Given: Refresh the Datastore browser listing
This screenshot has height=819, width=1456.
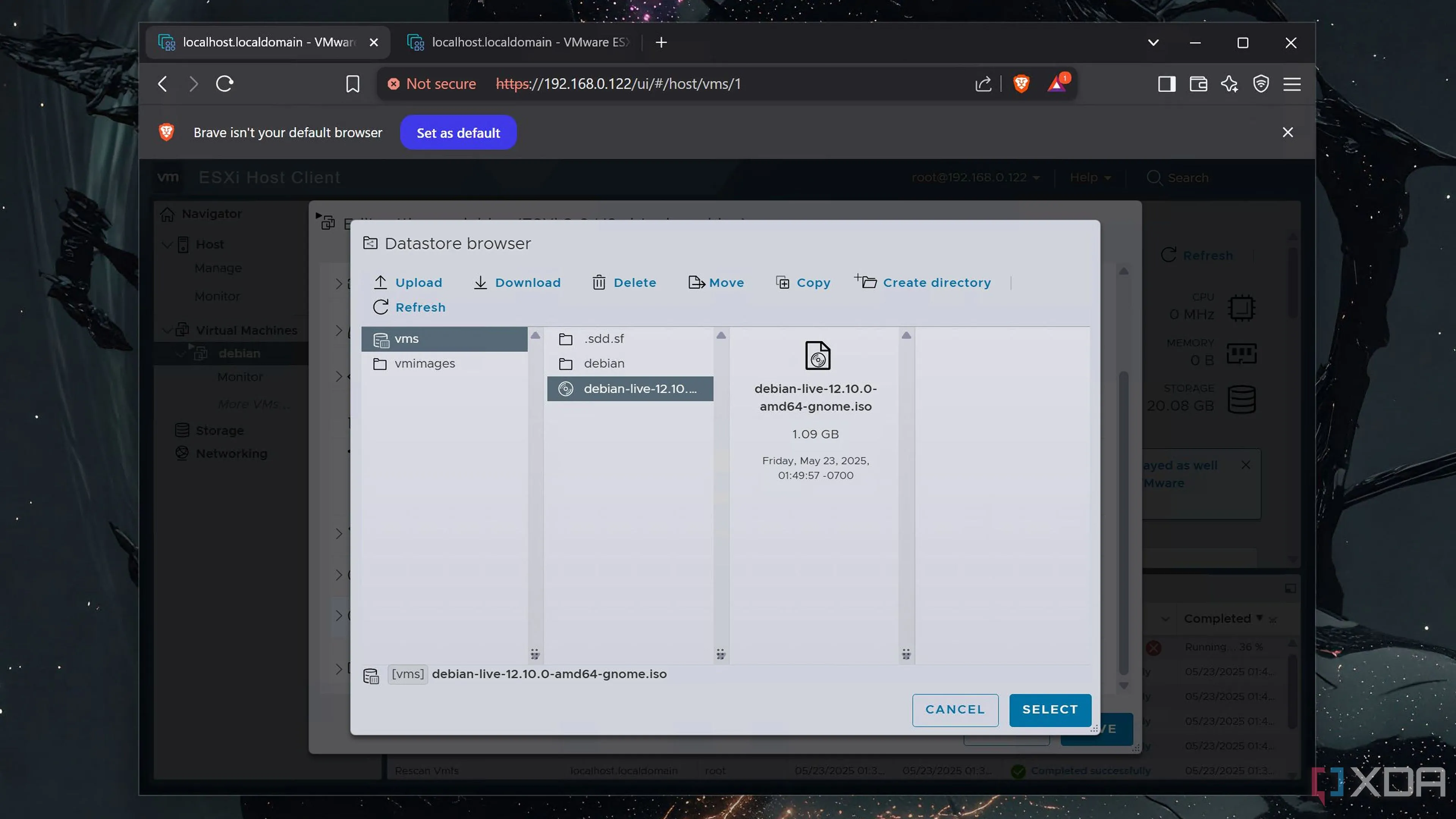Looking at the screenshot, I should tap(409, 307).
